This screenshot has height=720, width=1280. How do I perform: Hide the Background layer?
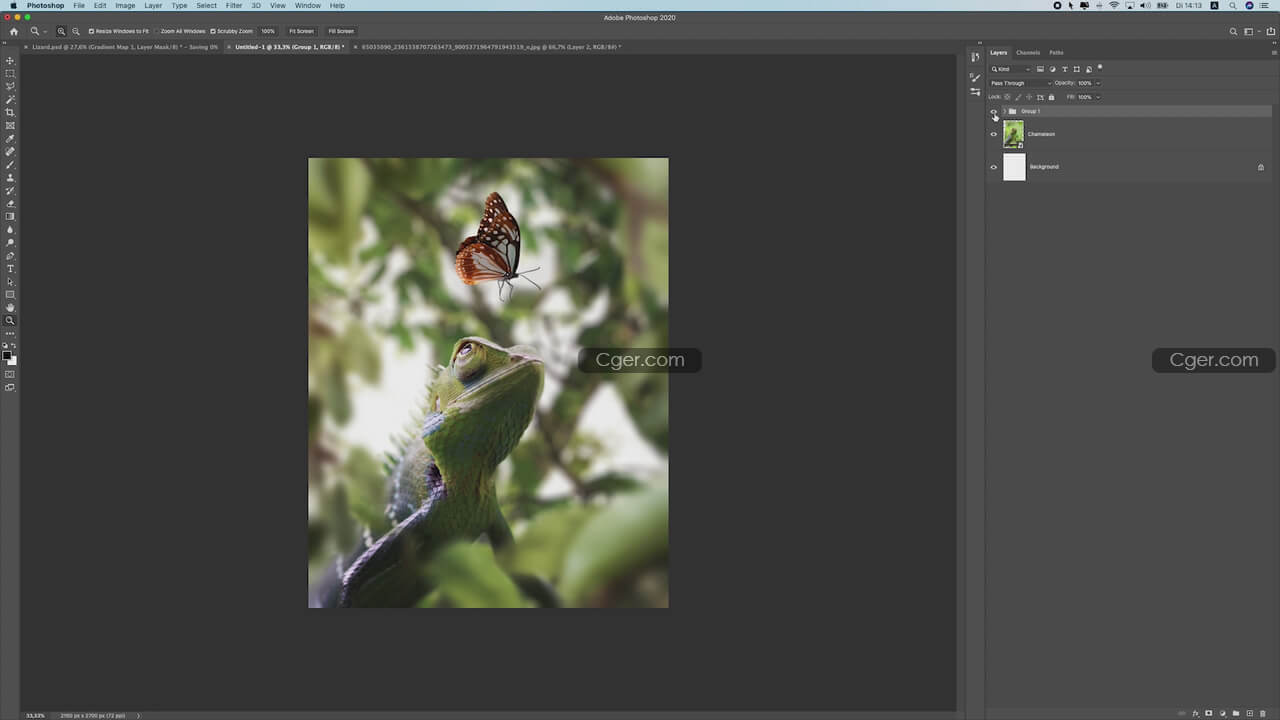pos(993,167)
